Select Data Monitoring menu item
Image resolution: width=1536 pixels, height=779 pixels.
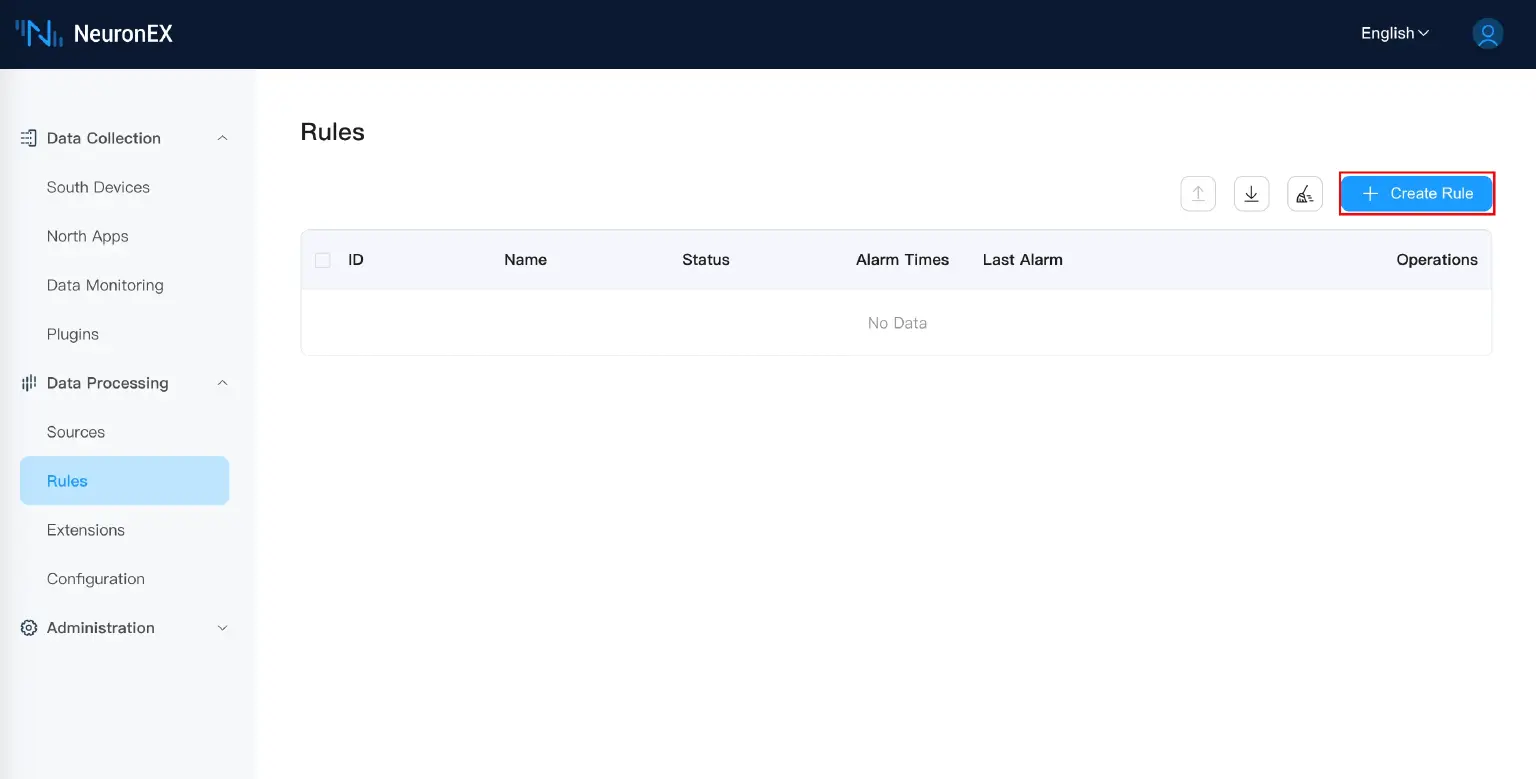[105, 285]
